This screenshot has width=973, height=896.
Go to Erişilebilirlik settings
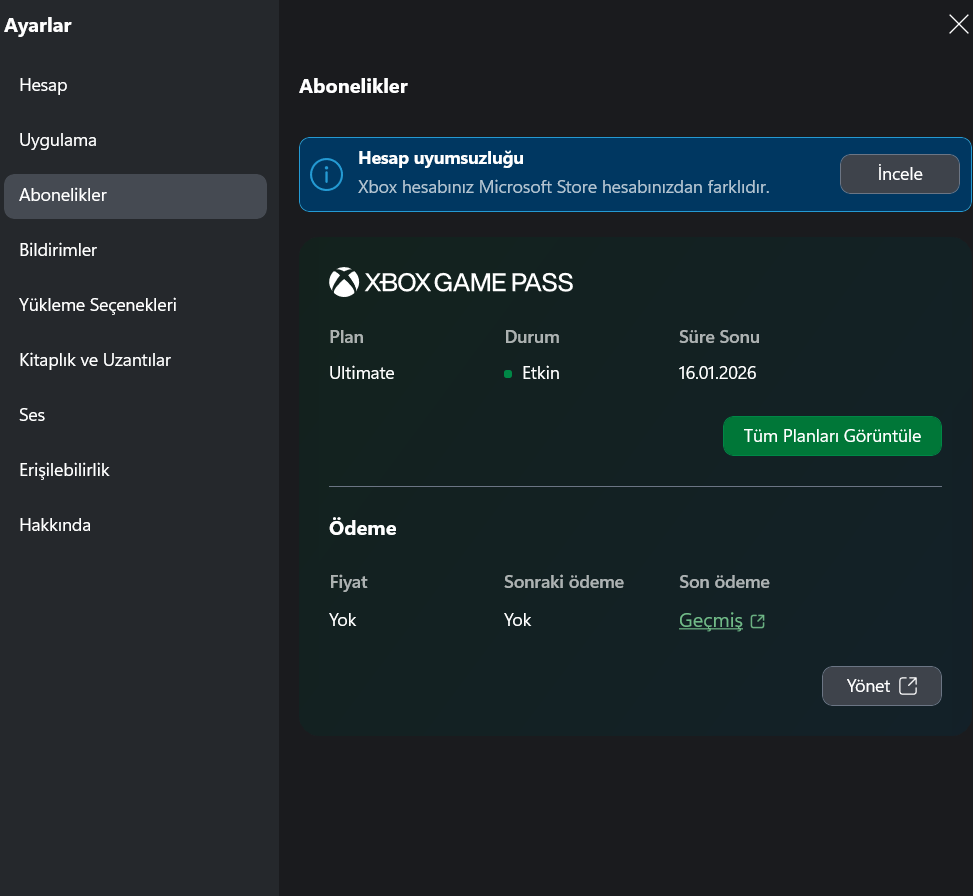135,470
